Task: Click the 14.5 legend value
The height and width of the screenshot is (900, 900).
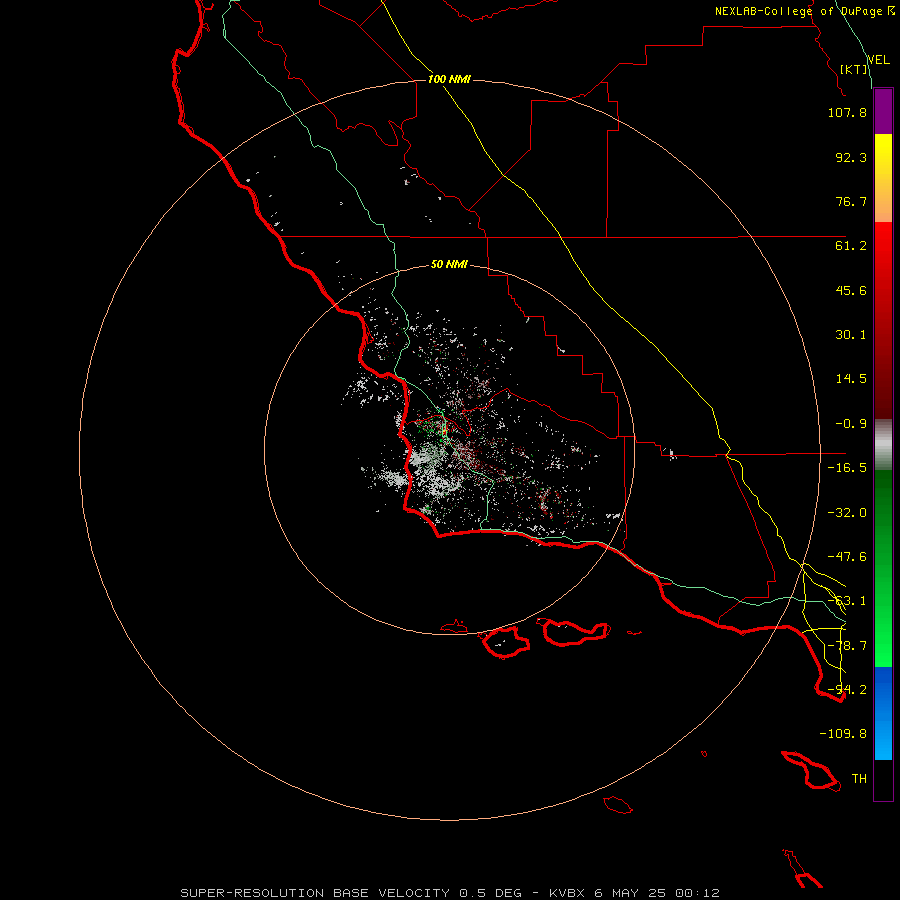Action: coord(851,379)
